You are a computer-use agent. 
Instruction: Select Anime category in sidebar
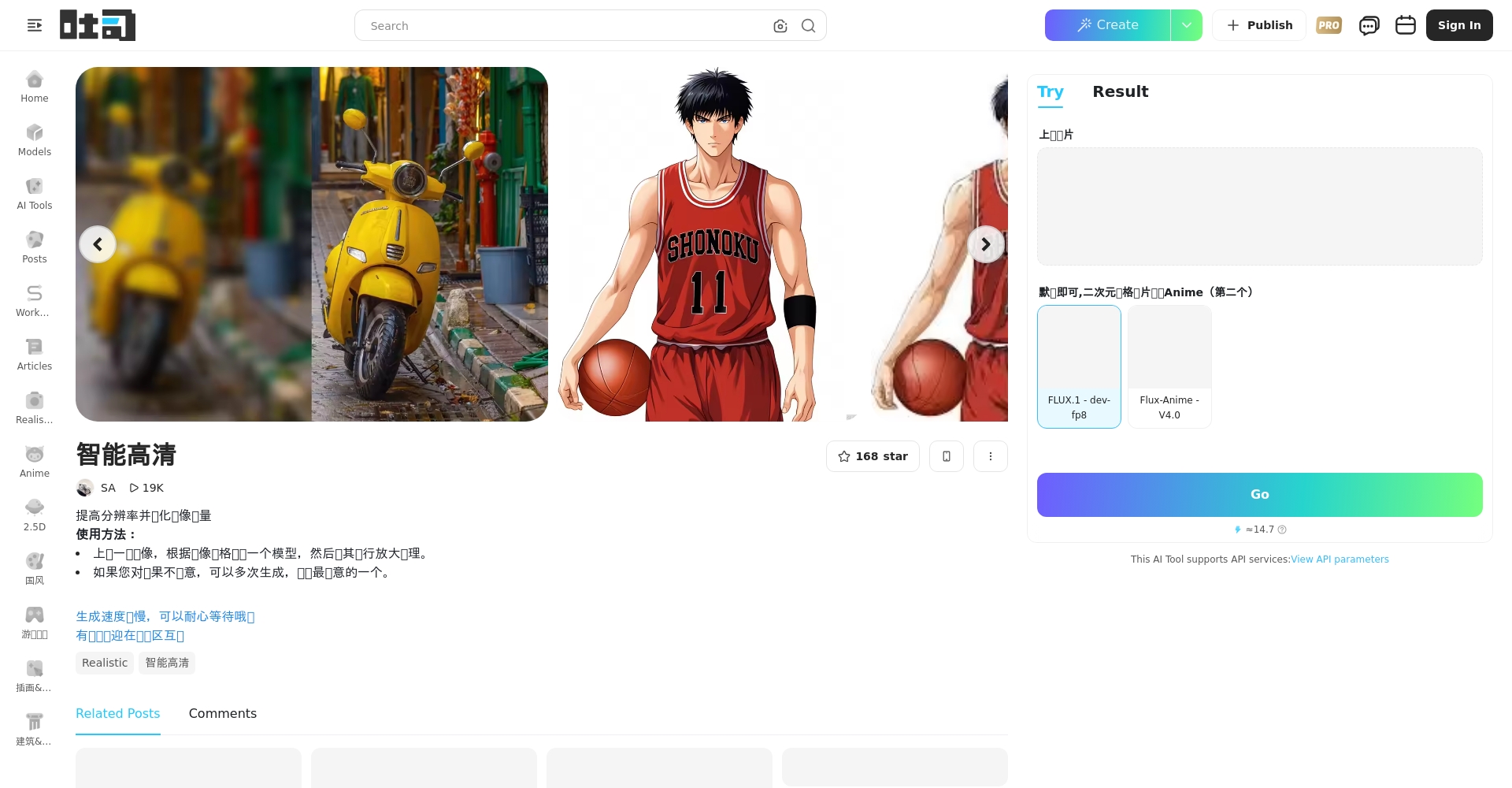pos(35,463)
